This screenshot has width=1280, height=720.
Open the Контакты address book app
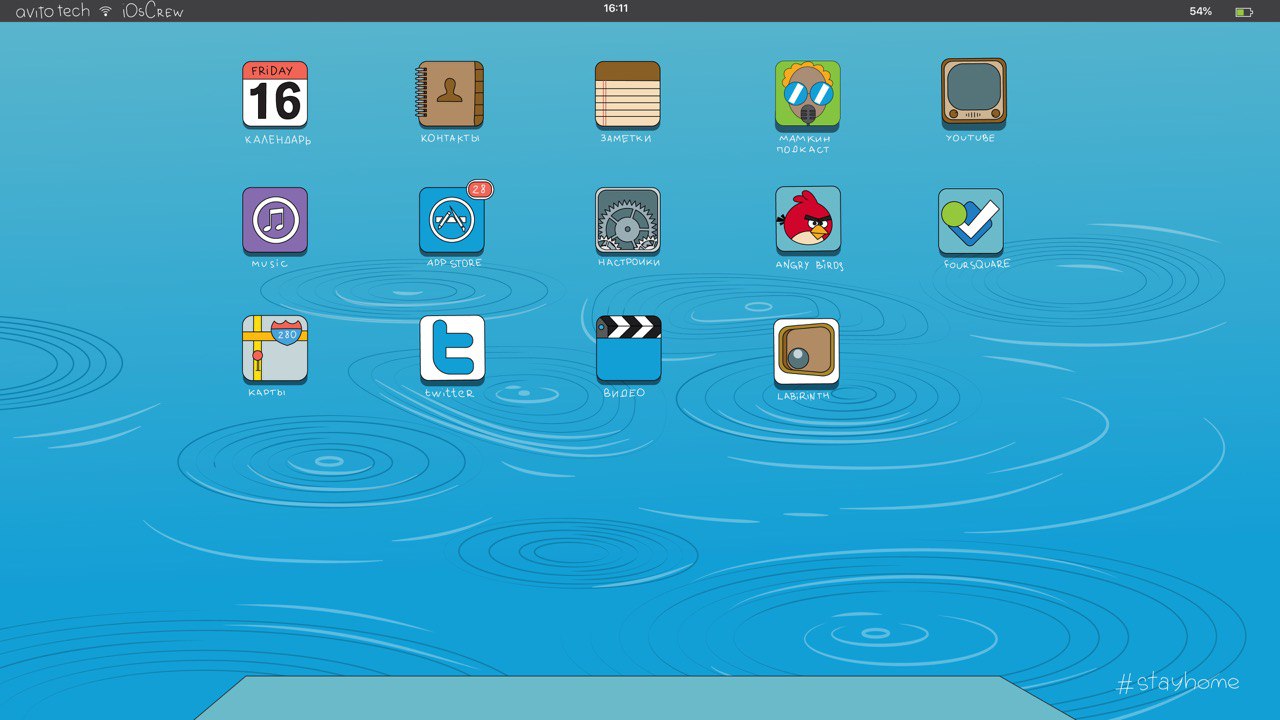coord(451,95)
